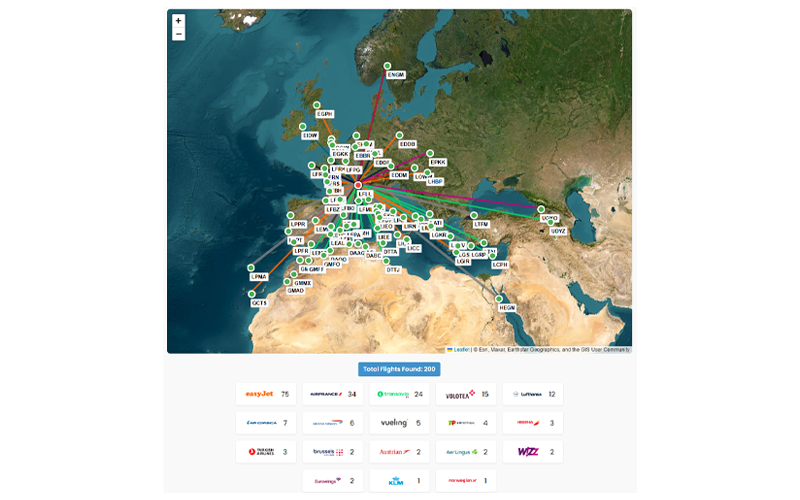Click the GCTS airport marker dot
Screen dimensions: 800x500
coord(252,294)
